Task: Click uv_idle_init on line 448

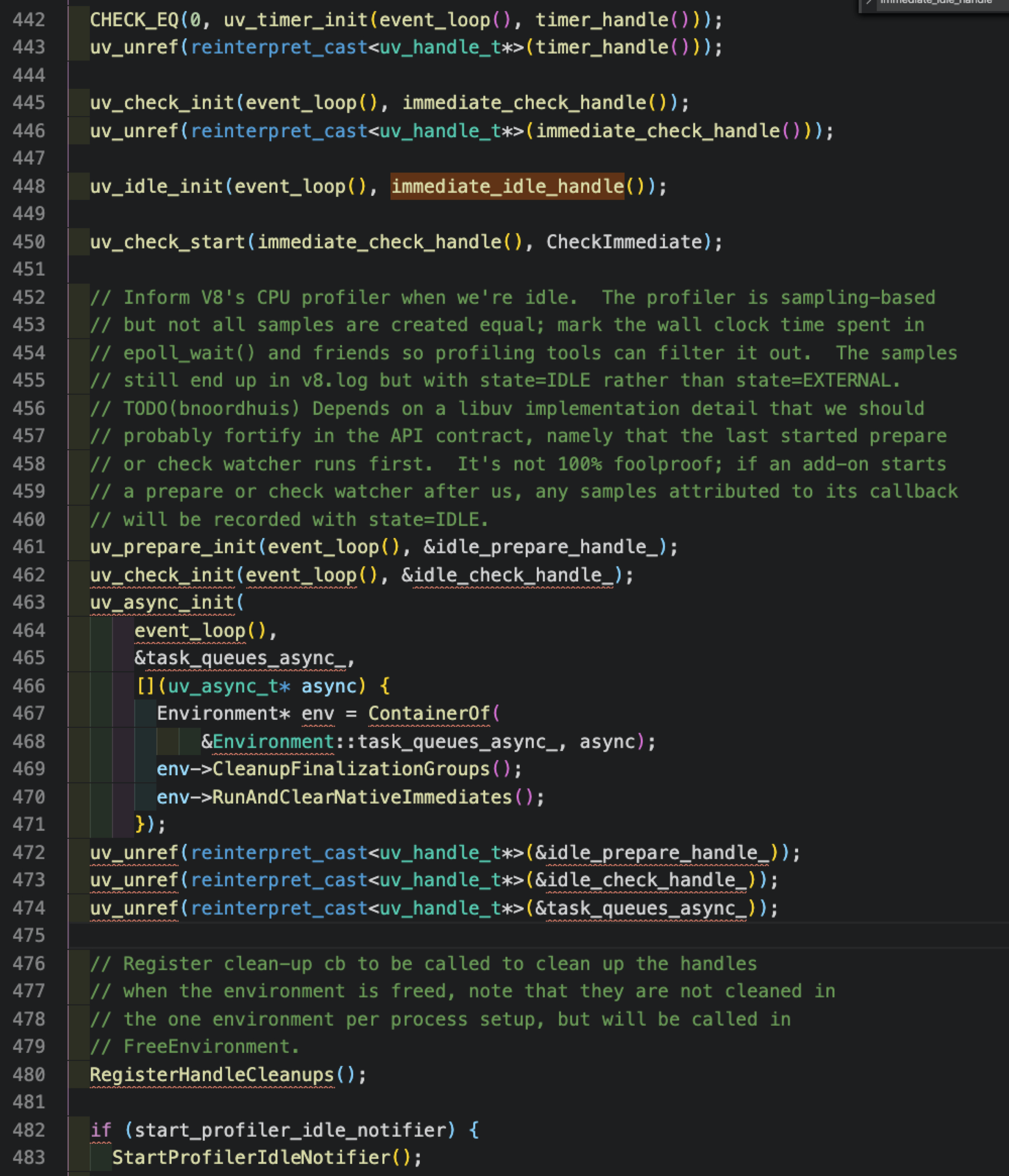Action: (x=156, y=186)
